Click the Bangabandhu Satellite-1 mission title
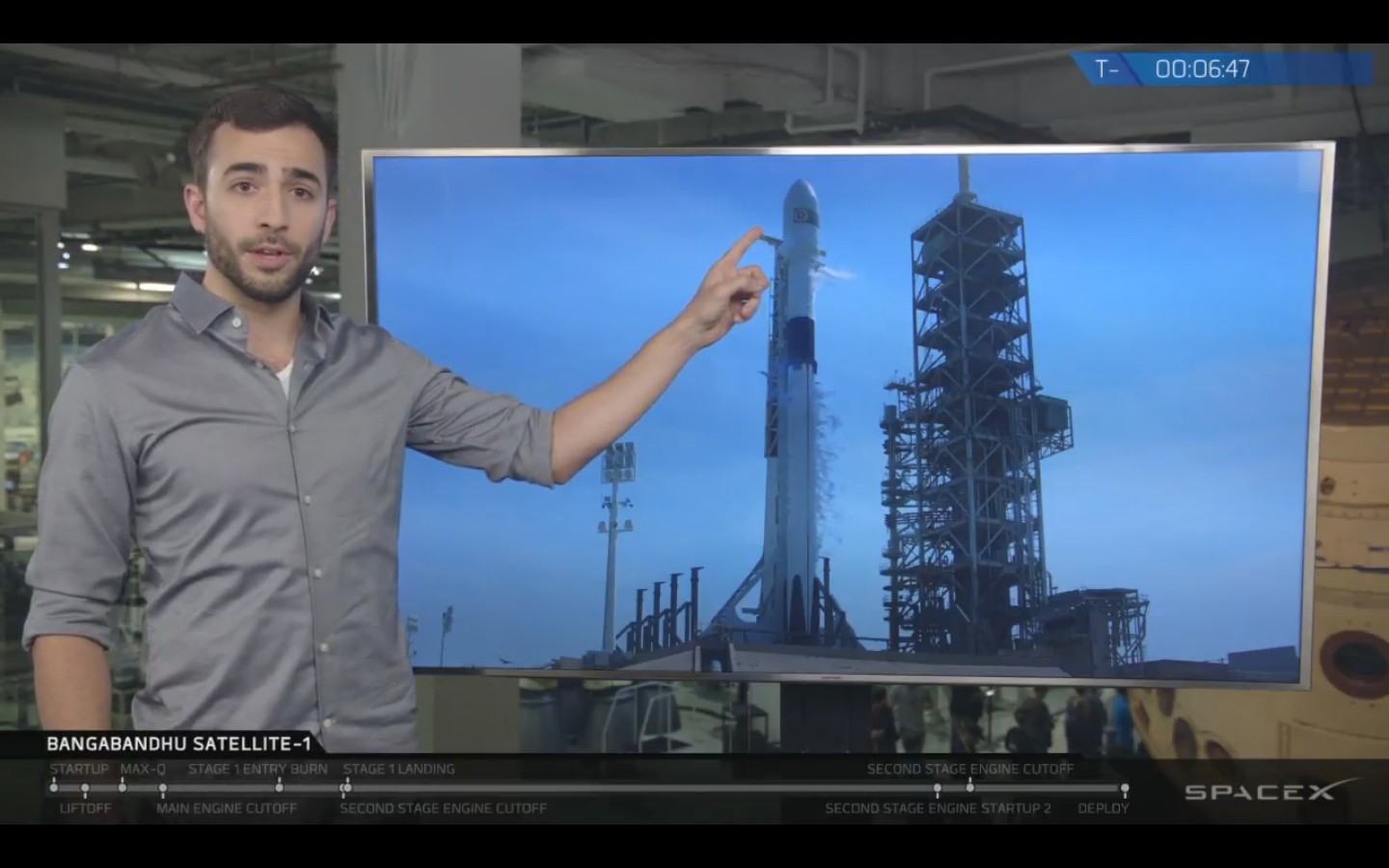The image size is (1389, 868). point(178,744)
